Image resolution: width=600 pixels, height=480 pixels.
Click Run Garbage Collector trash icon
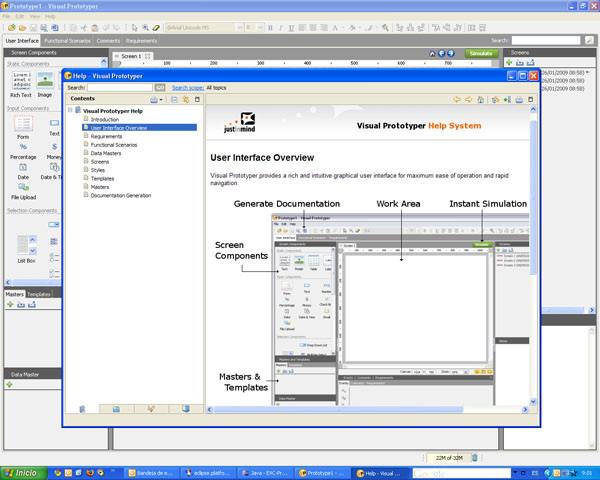pos(474,457)
